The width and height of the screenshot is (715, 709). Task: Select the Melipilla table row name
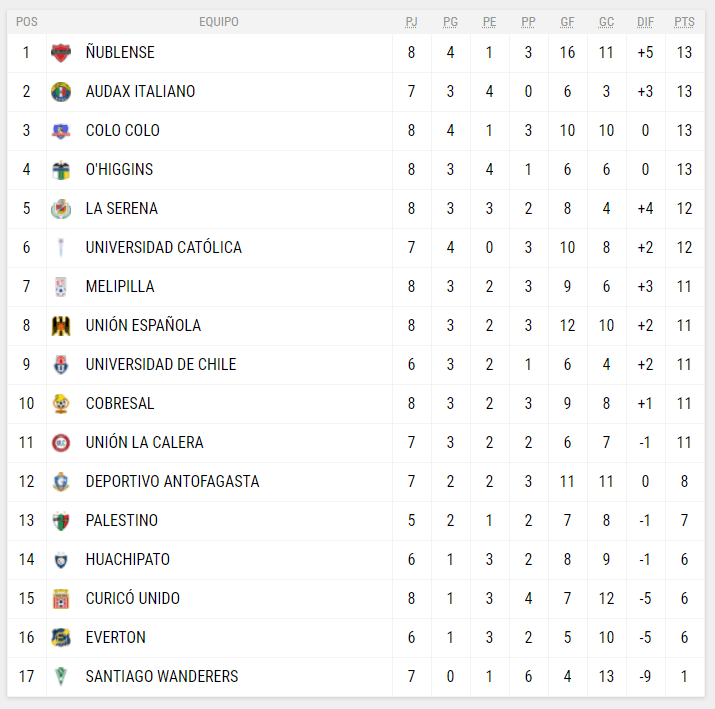pyautogui.click(x=120, y=287)
